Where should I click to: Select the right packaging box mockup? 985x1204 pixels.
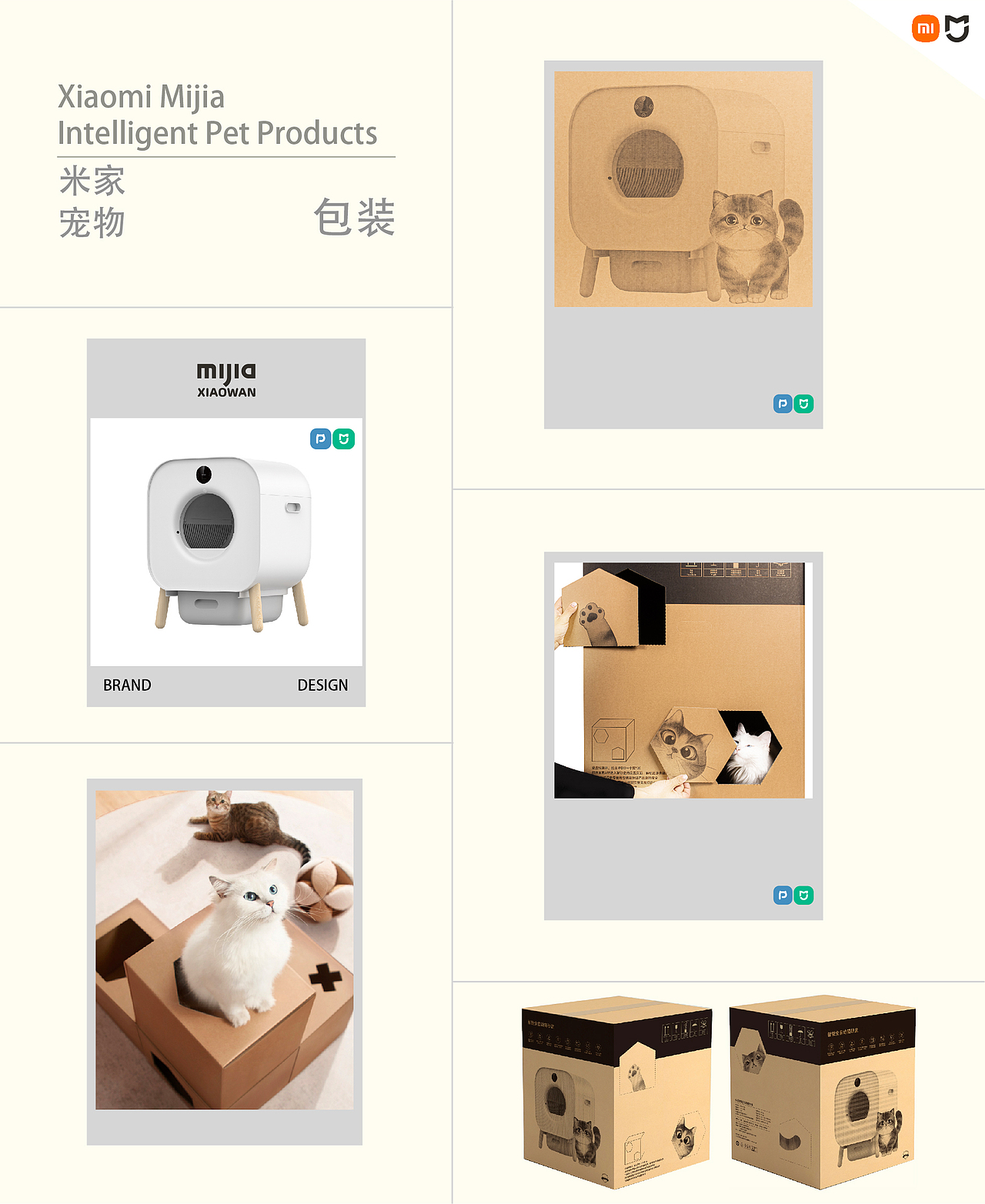click(823, 1092)
